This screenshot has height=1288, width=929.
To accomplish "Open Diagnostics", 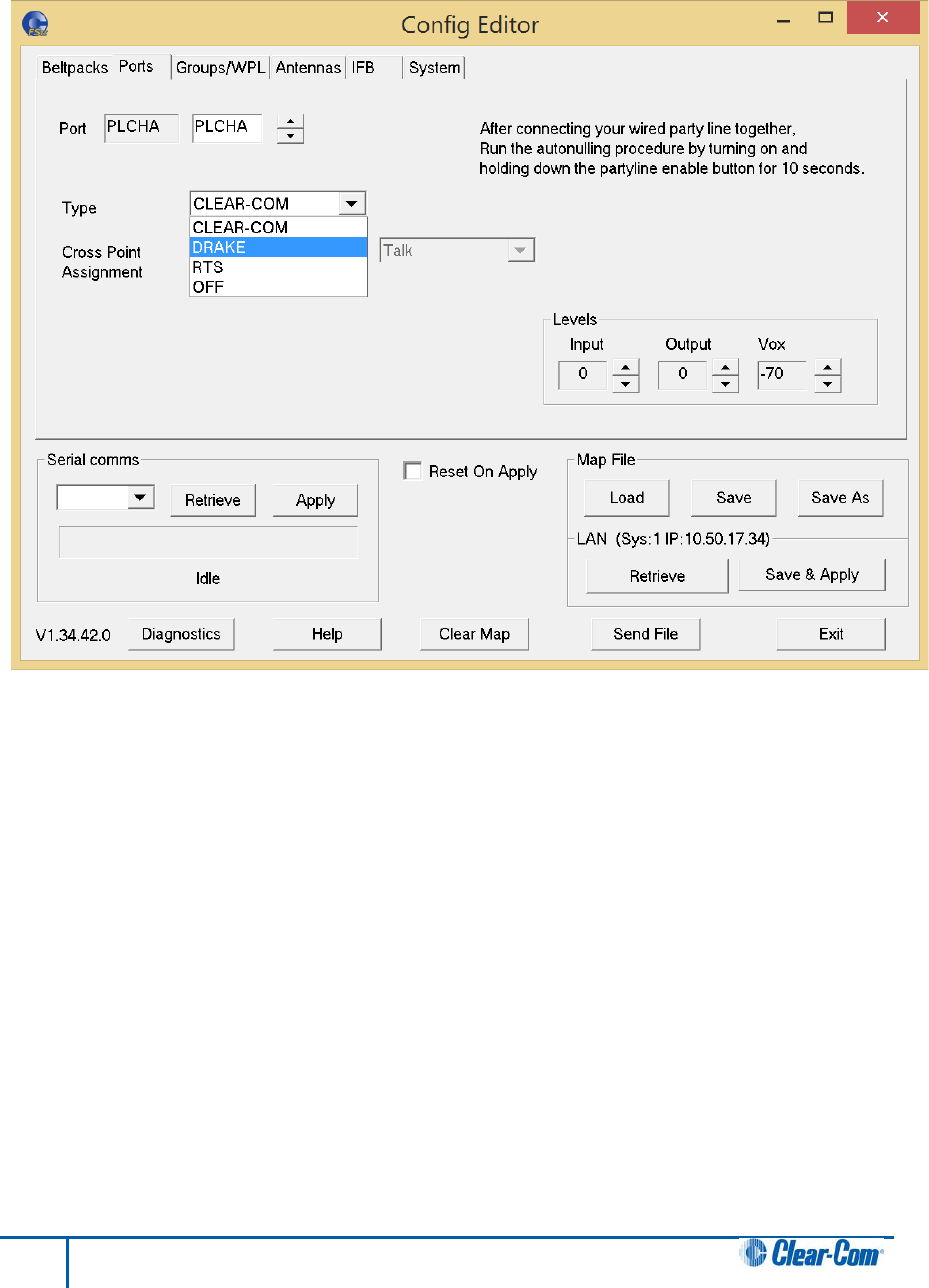I will (x=181, y=634).
